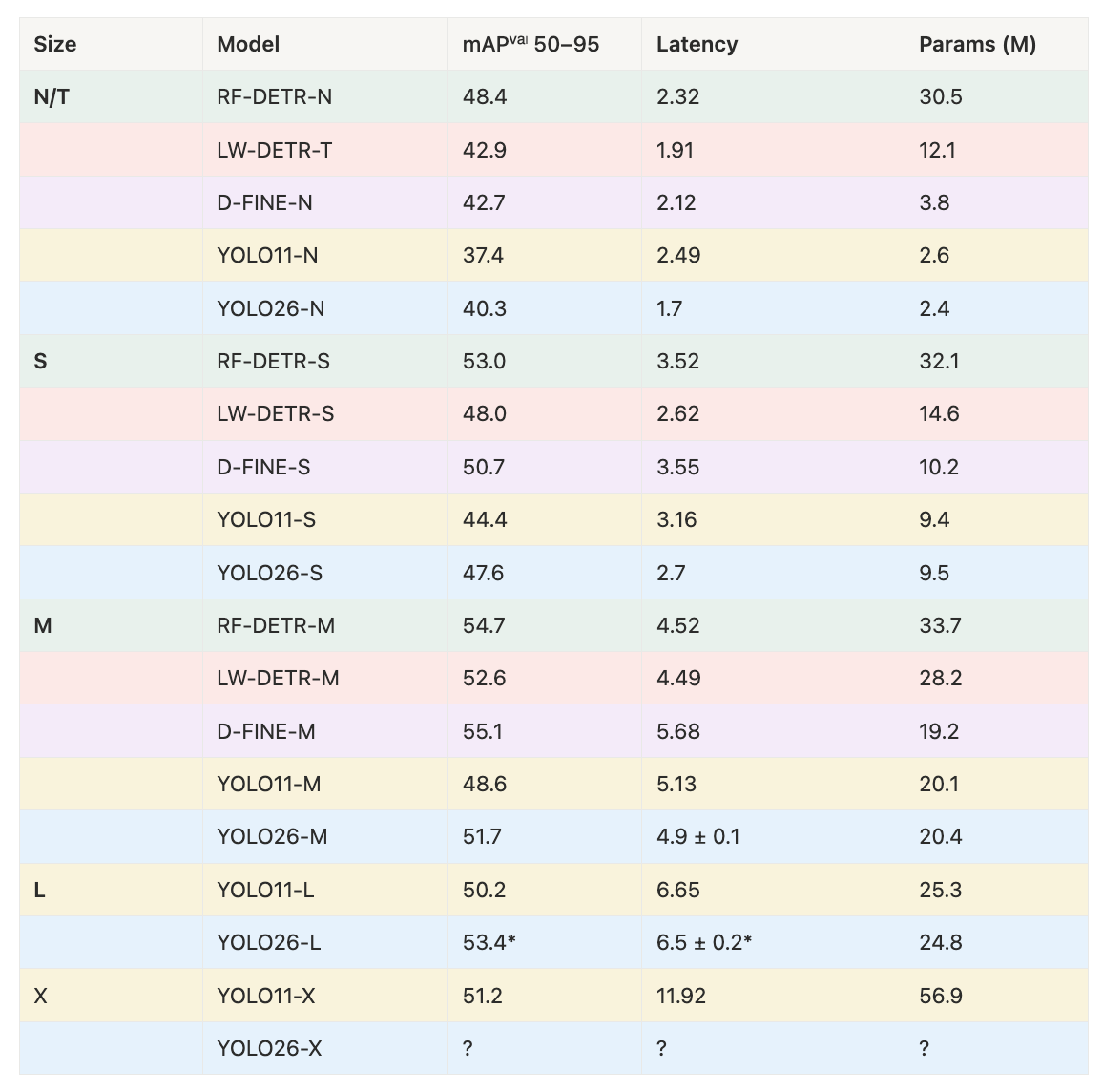Click the D-FINE-N model name
1103x1092 pixels.
tap(264, 202)
